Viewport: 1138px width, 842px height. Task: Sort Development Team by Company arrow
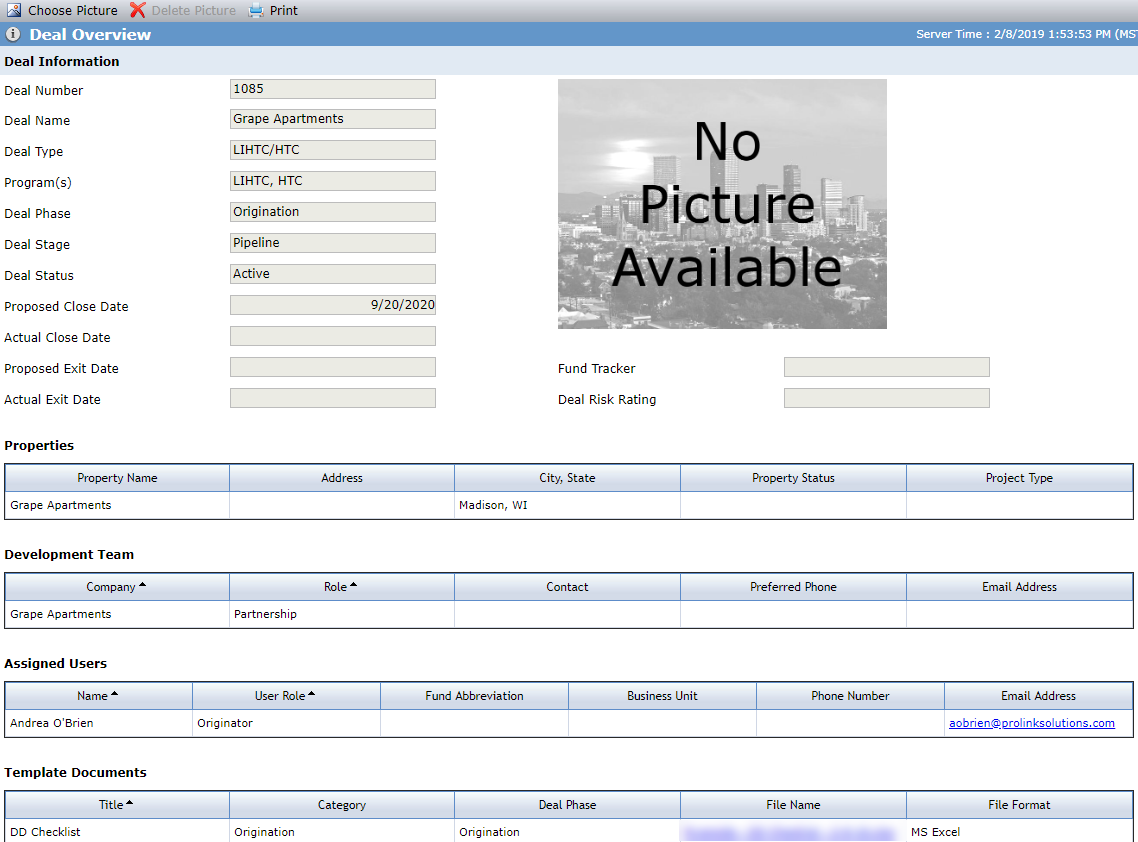pos(142,584)
